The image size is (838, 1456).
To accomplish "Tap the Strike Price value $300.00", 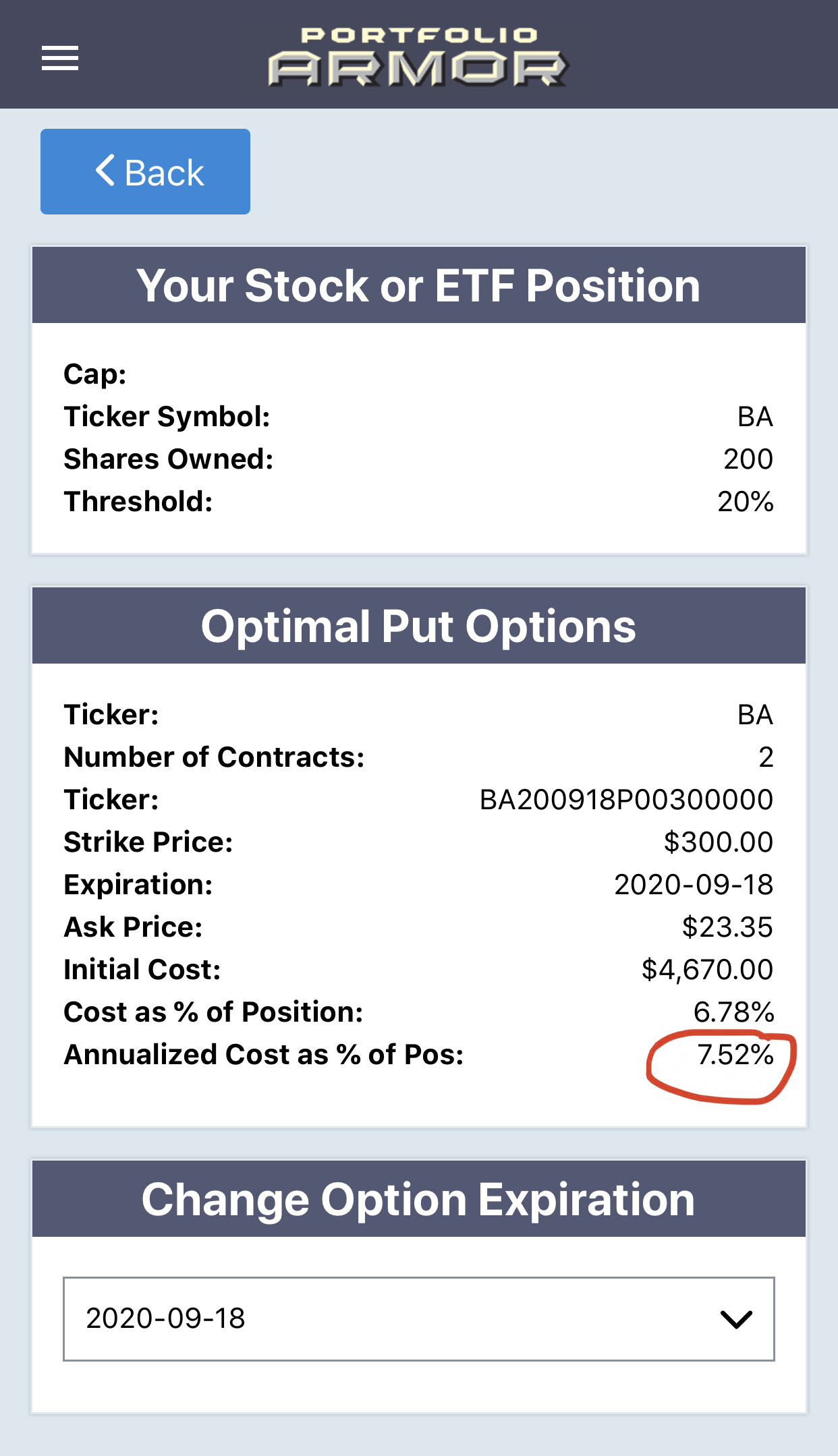I will tap(719, 842).
